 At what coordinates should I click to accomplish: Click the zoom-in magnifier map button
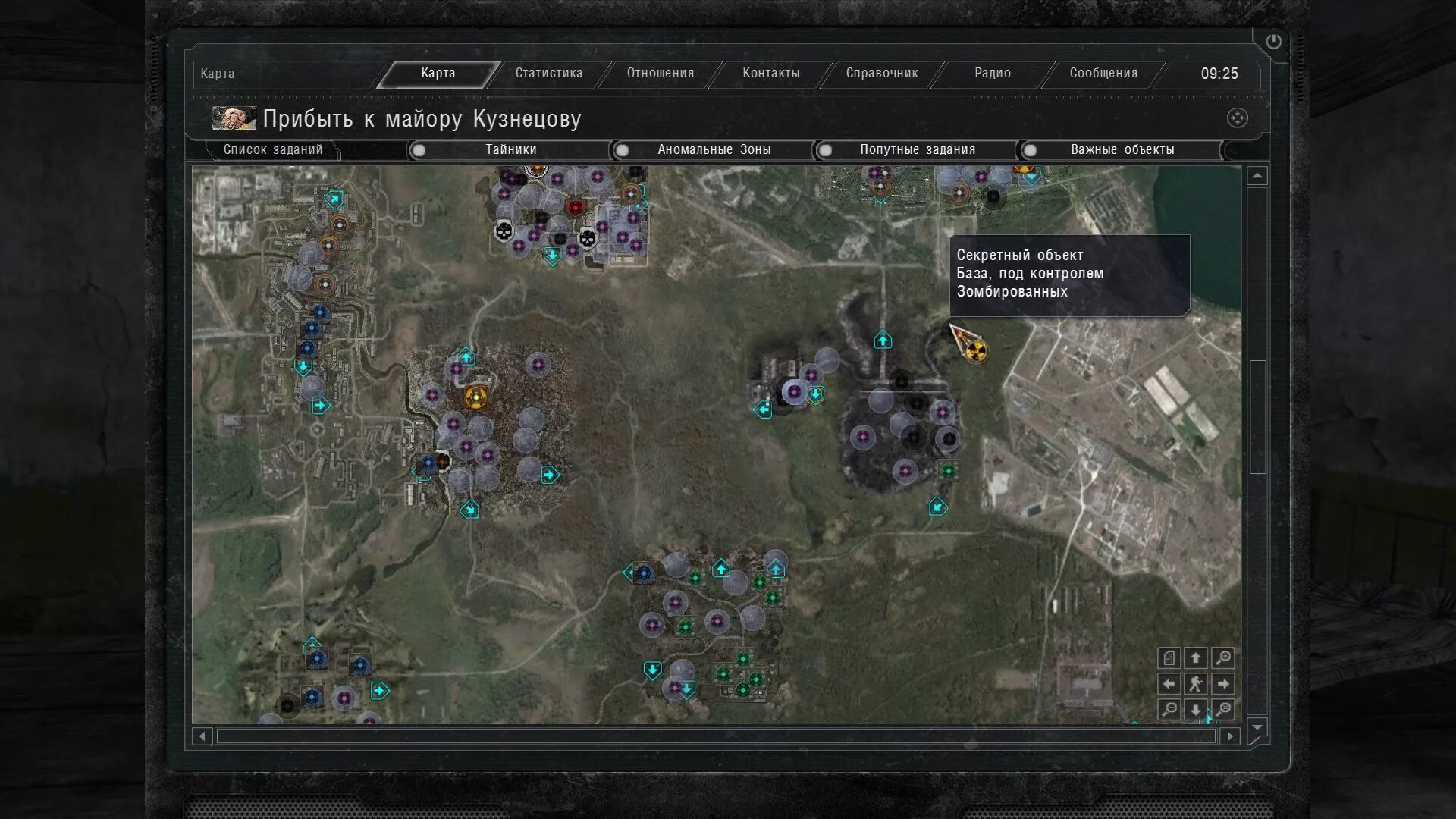[1222, 657]
